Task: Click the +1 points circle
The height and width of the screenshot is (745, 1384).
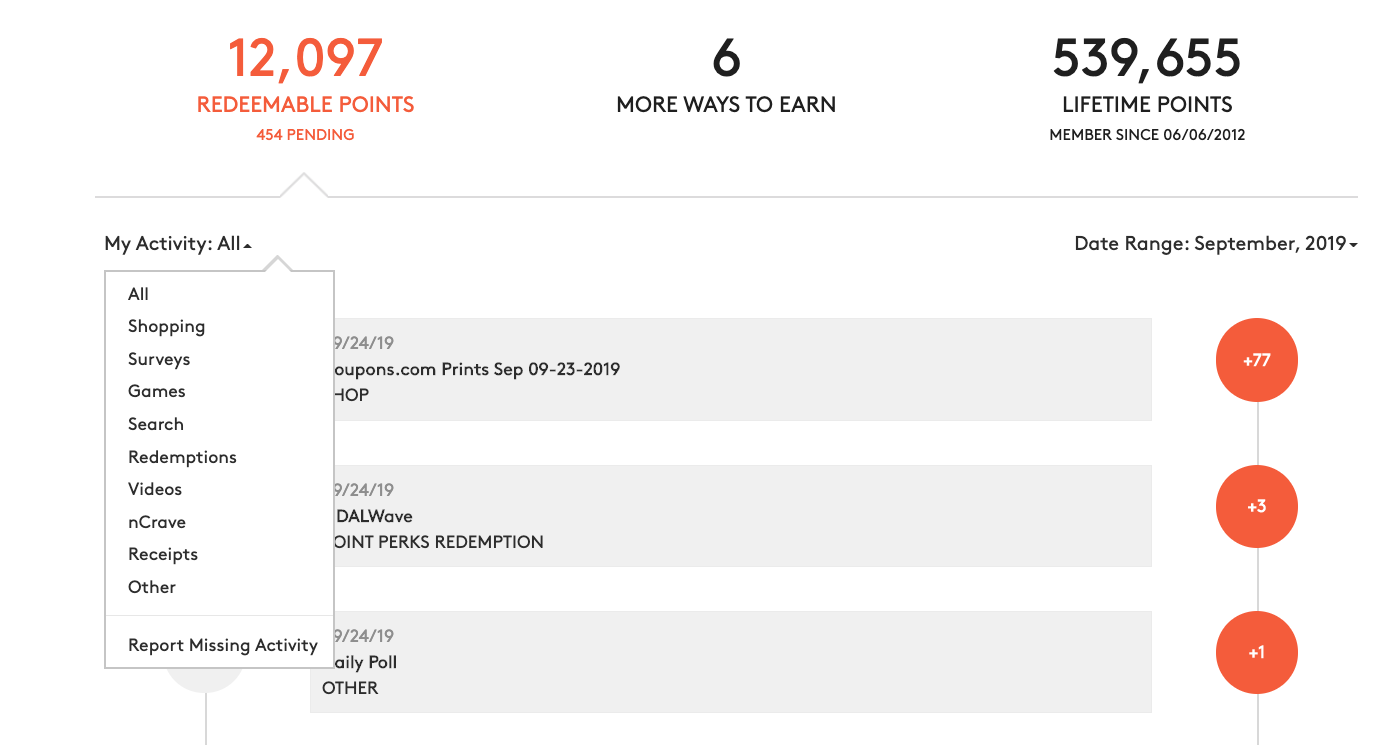Action: (1256, 652)
